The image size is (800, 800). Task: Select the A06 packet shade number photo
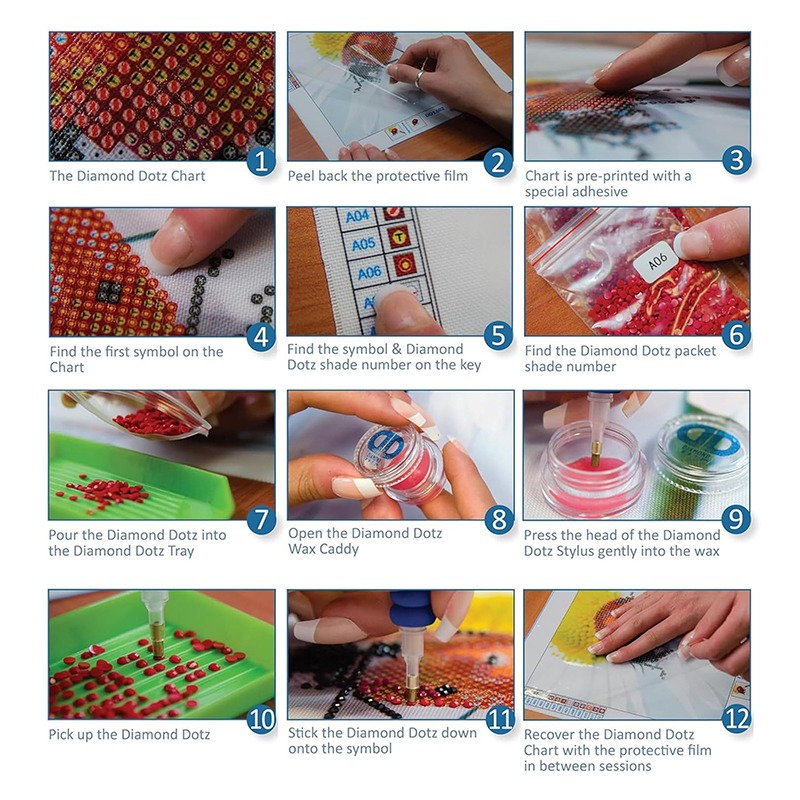click(637, 271)
